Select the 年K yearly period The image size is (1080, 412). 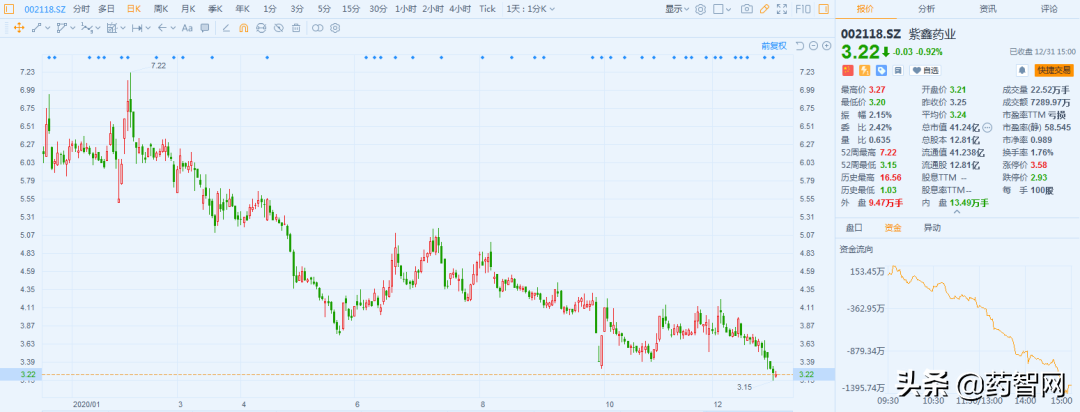(242, 9)
